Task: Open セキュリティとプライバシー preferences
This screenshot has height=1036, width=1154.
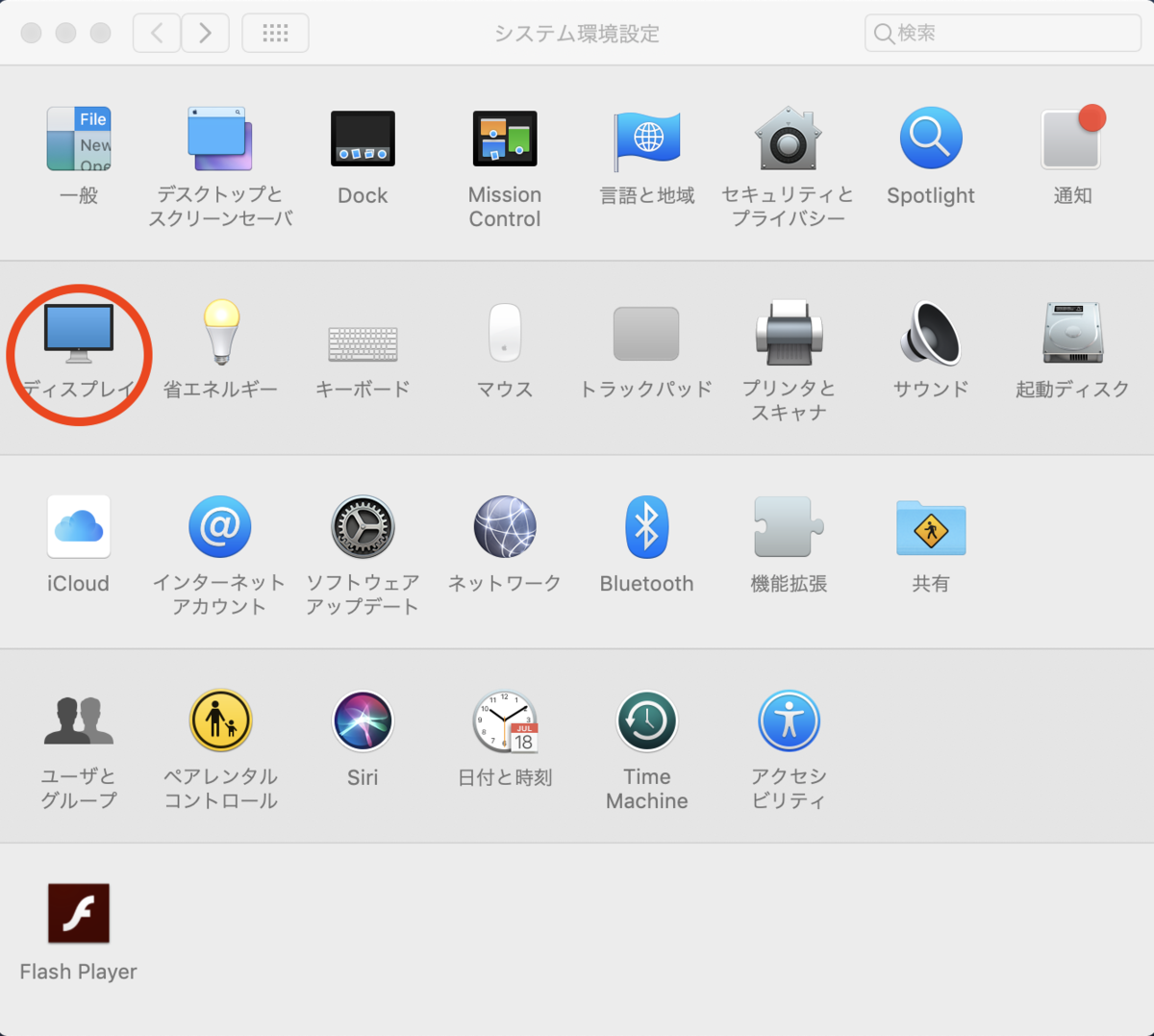Action: coord(789,139)
